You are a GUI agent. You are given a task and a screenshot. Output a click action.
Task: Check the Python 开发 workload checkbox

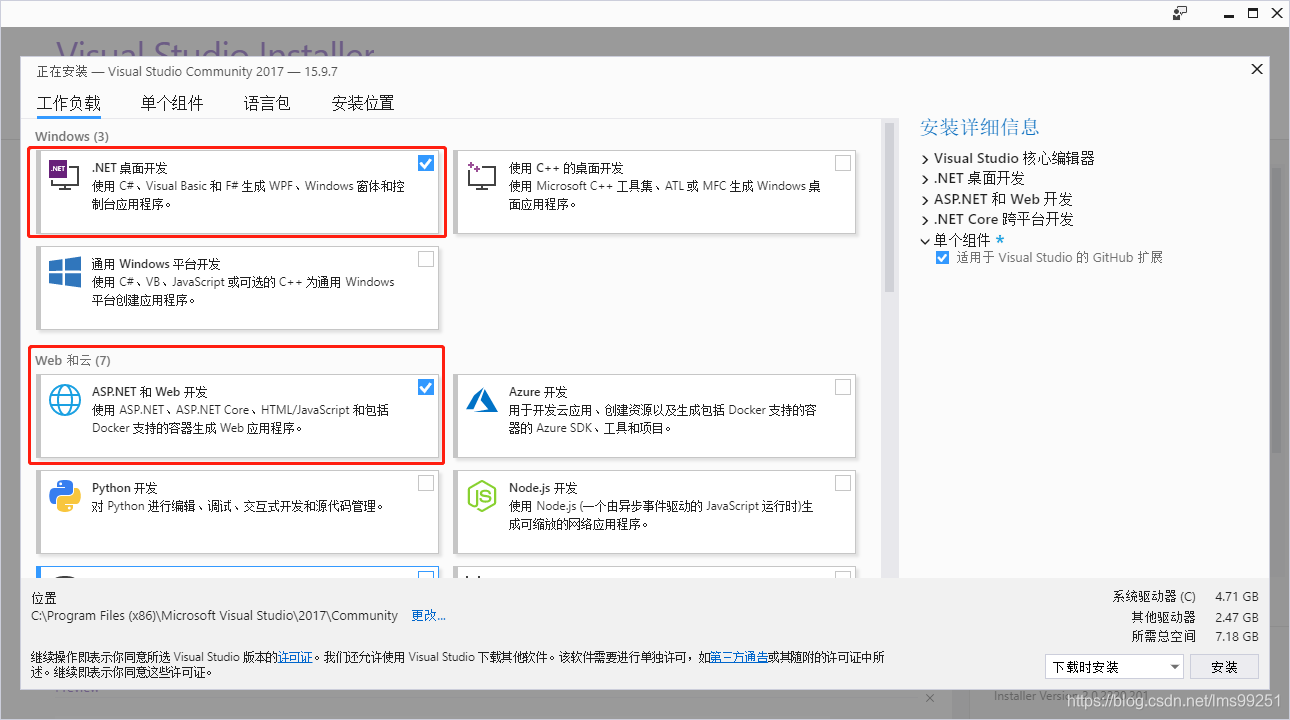pos(426,483)
